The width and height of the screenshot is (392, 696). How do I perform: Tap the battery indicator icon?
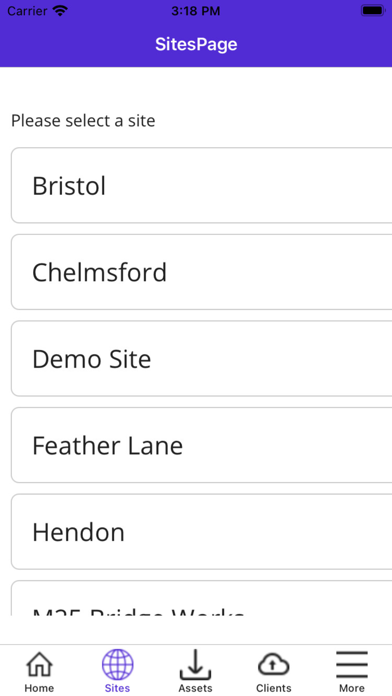click(x=372, y=11)
